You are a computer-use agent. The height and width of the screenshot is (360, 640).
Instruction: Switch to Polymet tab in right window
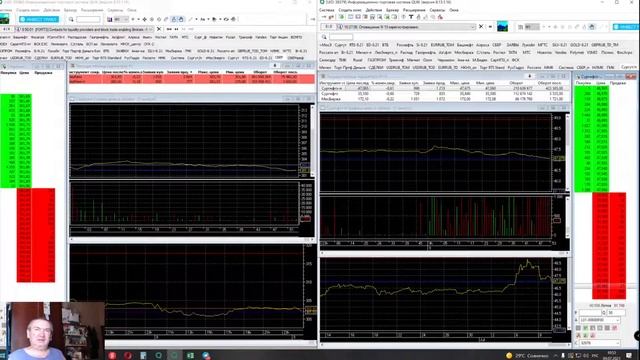[x=577, y=53]
